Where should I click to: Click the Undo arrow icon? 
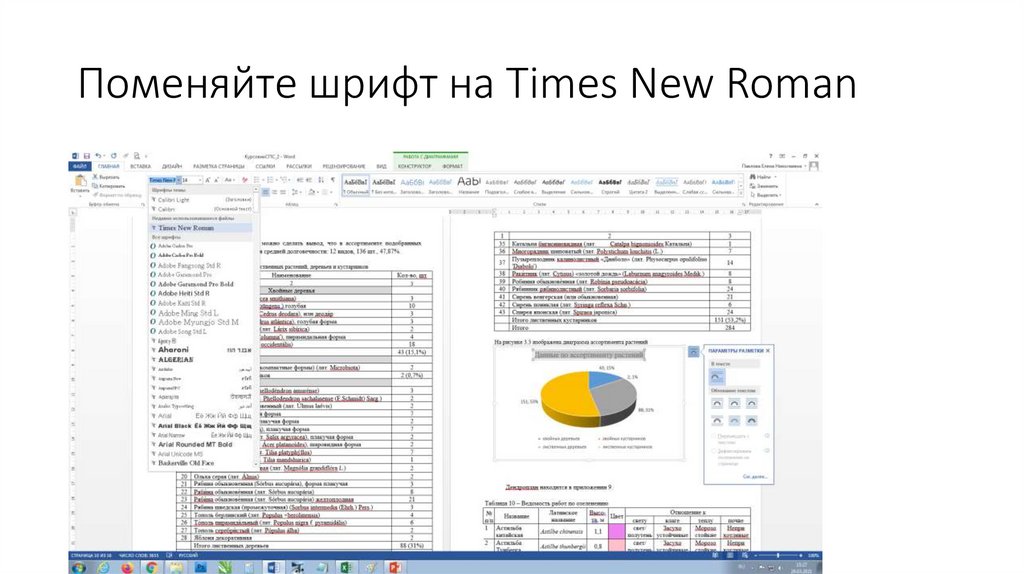pyautogui.click(x=97, y=156)
